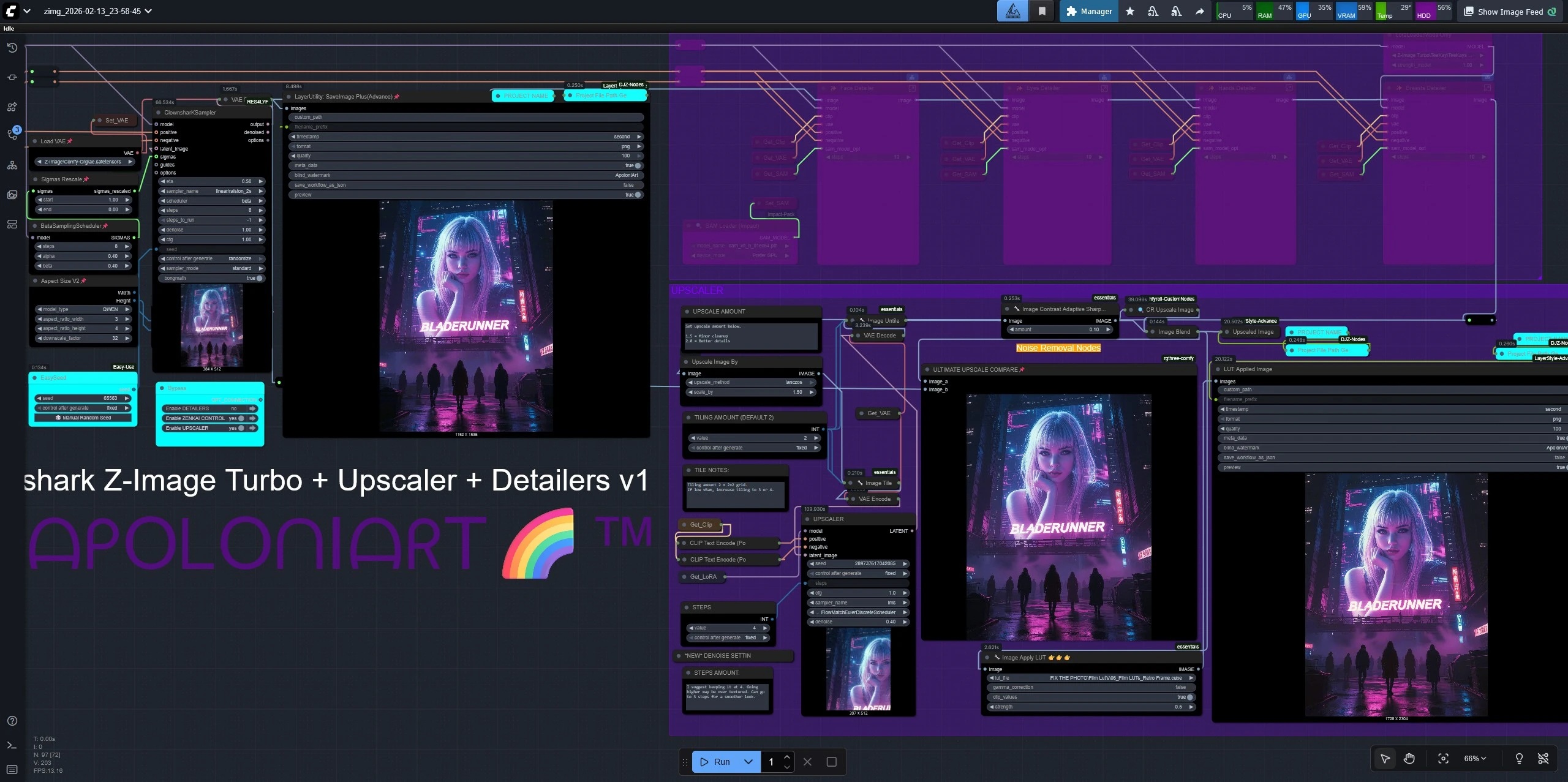Open the templates sidebar icon below image assets

12,224
